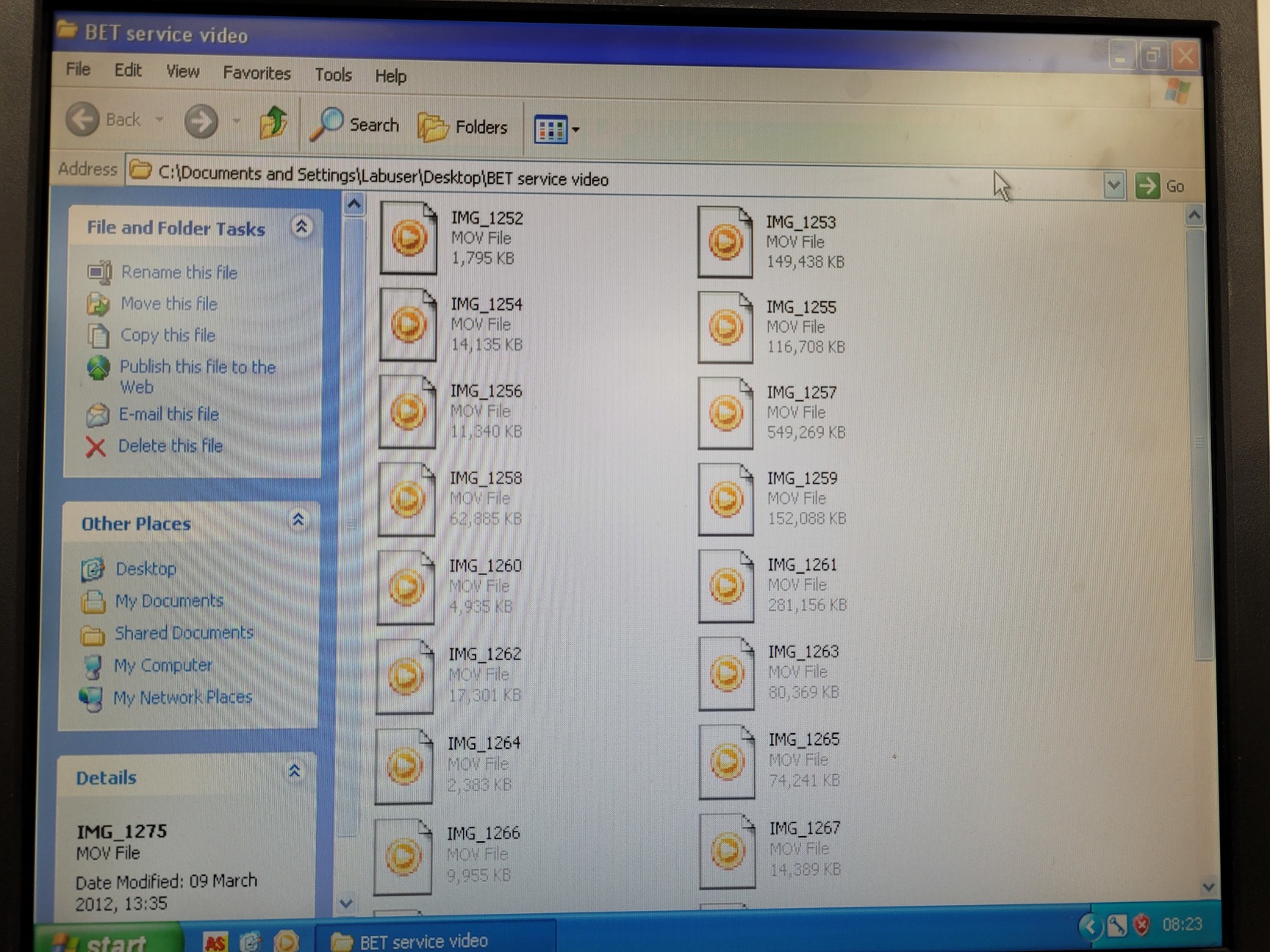Viewport: 1270px width, 952px height.
Task: Select the IMG_1252 file icon
Action: (x=409, y=238)
